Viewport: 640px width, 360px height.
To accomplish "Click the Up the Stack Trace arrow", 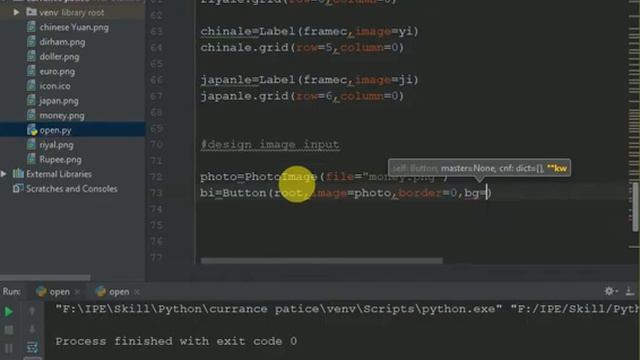I will pyautogui.click(x=32, y=312).
